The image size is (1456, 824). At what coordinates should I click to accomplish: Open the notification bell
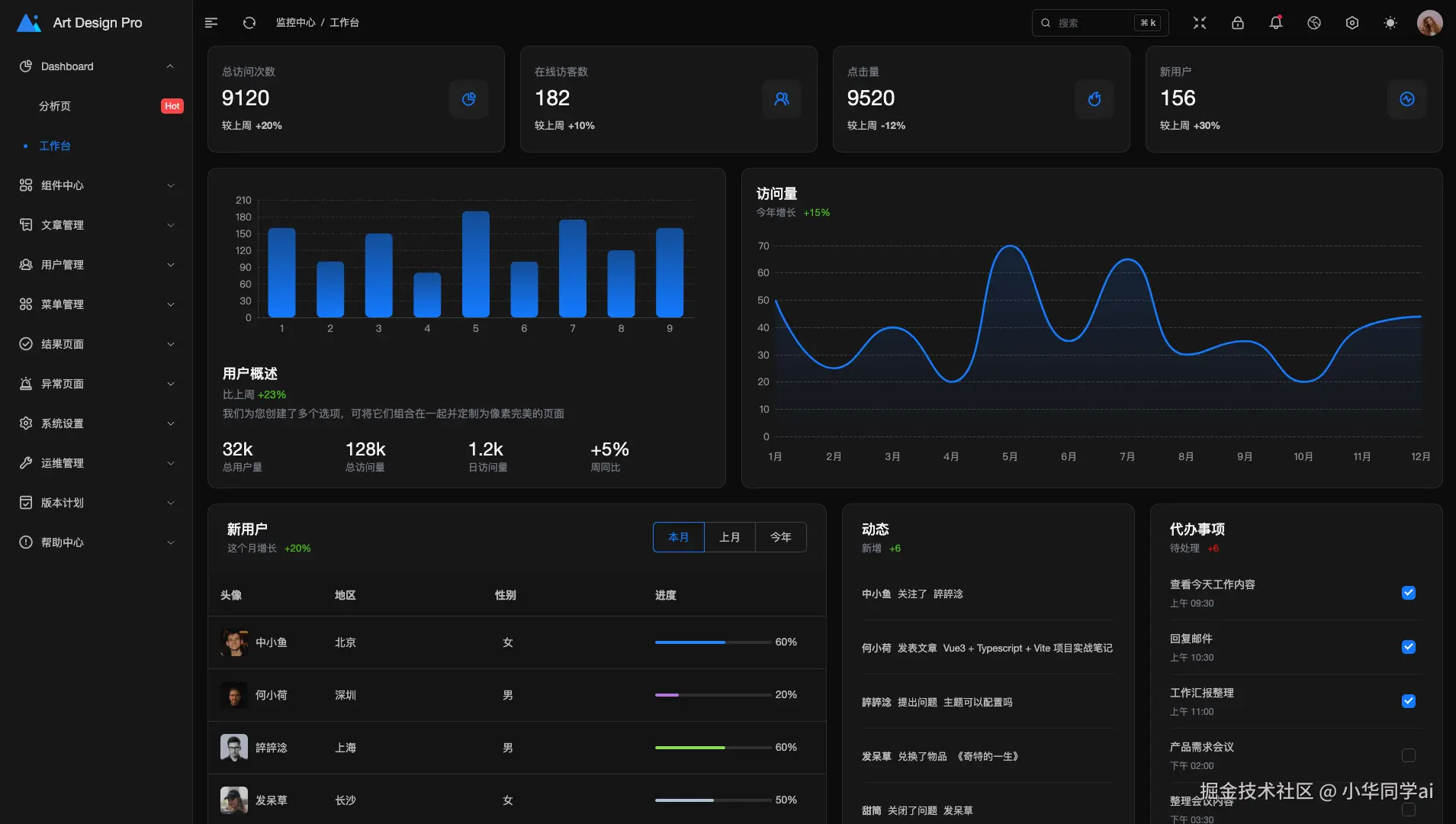(x=1276, y=23)
